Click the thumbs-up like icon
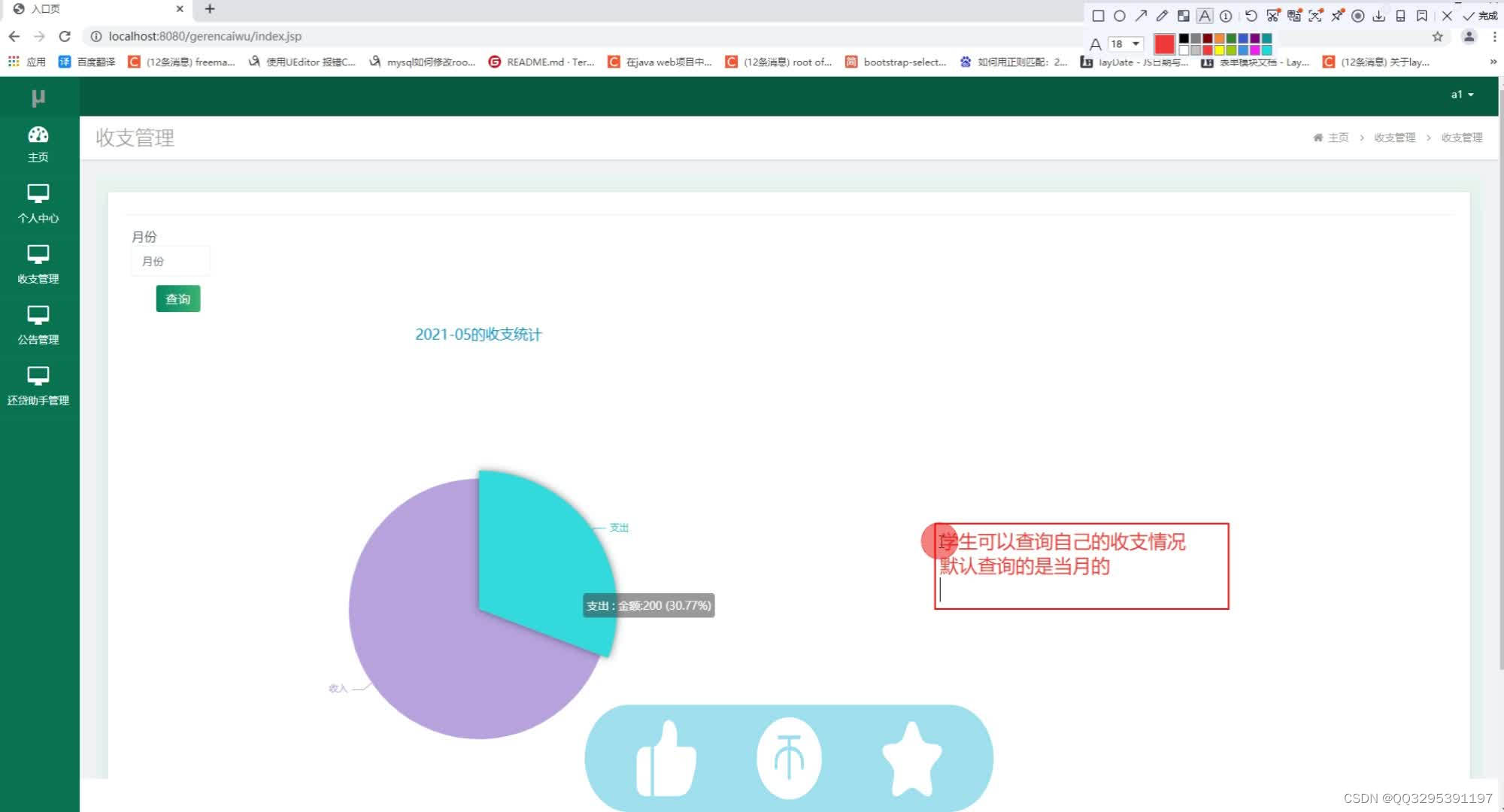 tap(666, 758)
